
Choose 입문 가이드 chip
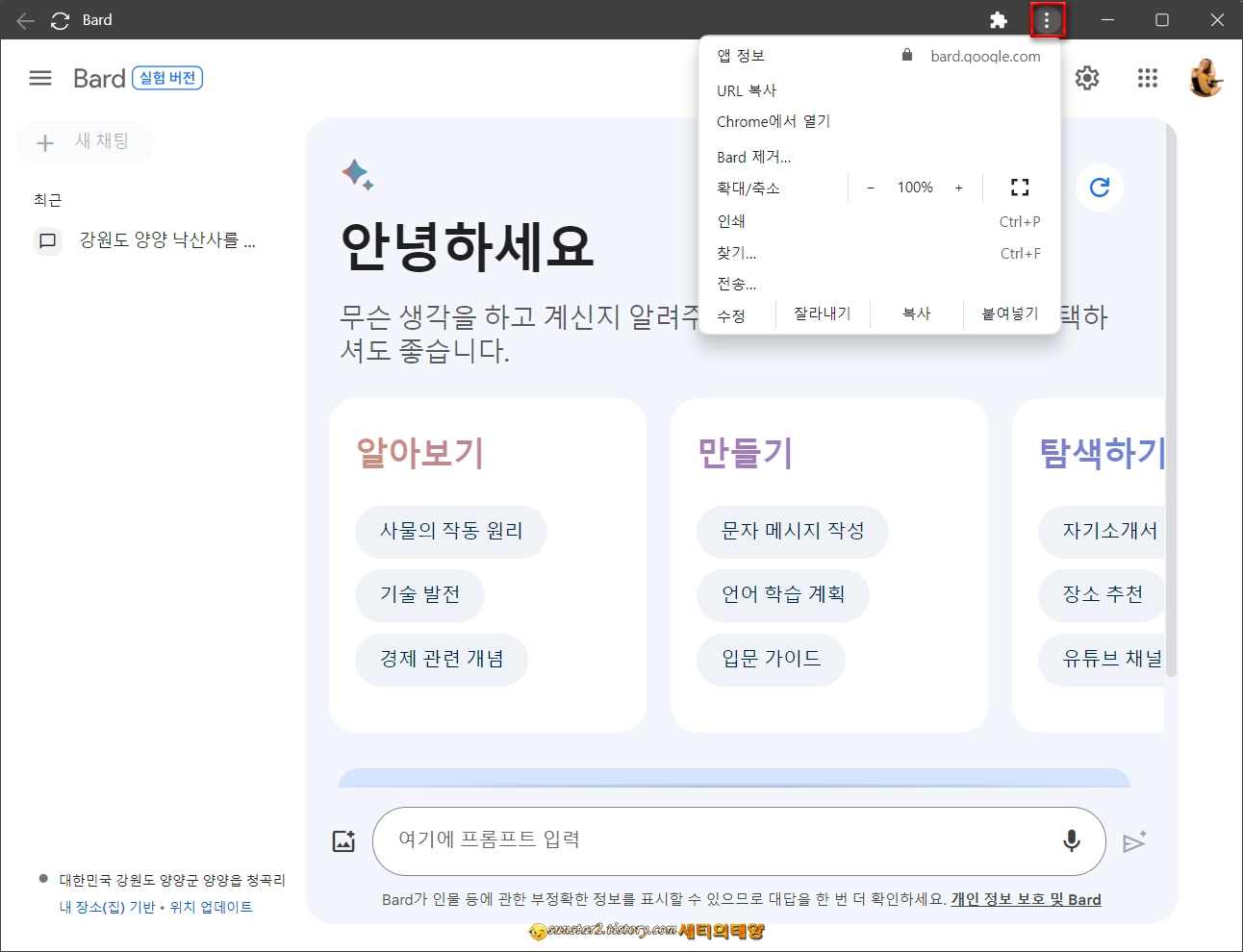click(x=771, y=660)
